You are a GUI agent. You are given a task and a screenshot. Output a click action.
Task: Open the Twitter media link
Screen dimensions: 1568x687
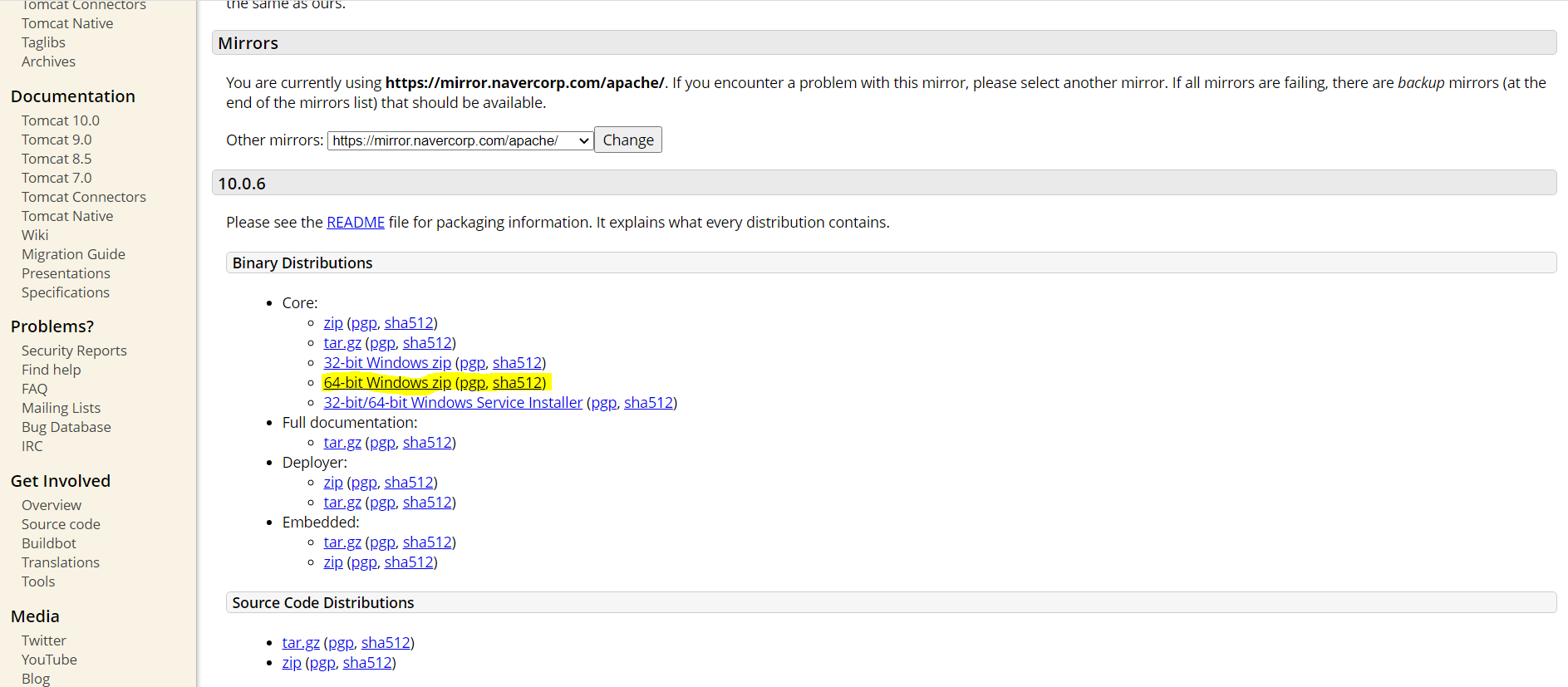(44, 640)
